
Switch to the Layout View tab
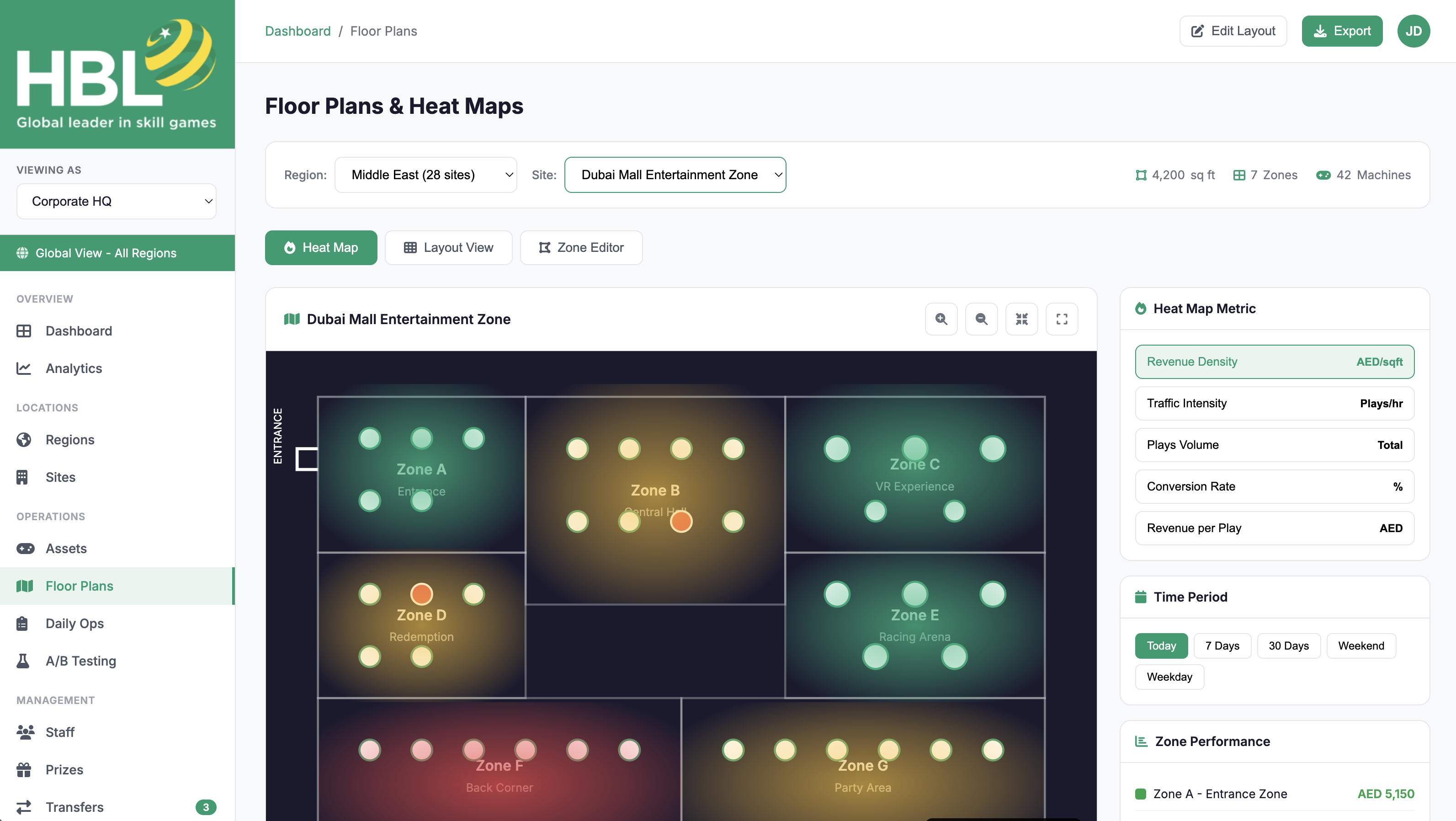point(448,248)
